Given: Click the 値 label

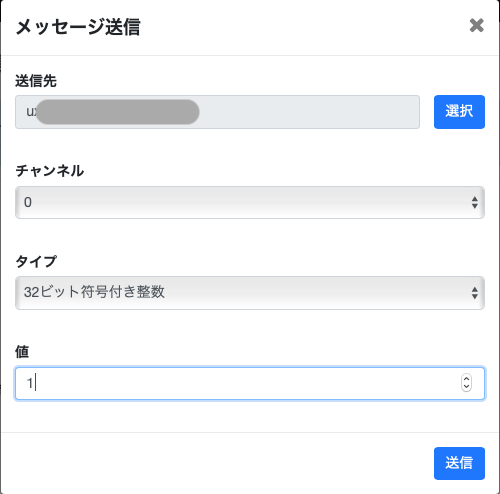Looking at the screenshot, I should coord(22,352).
